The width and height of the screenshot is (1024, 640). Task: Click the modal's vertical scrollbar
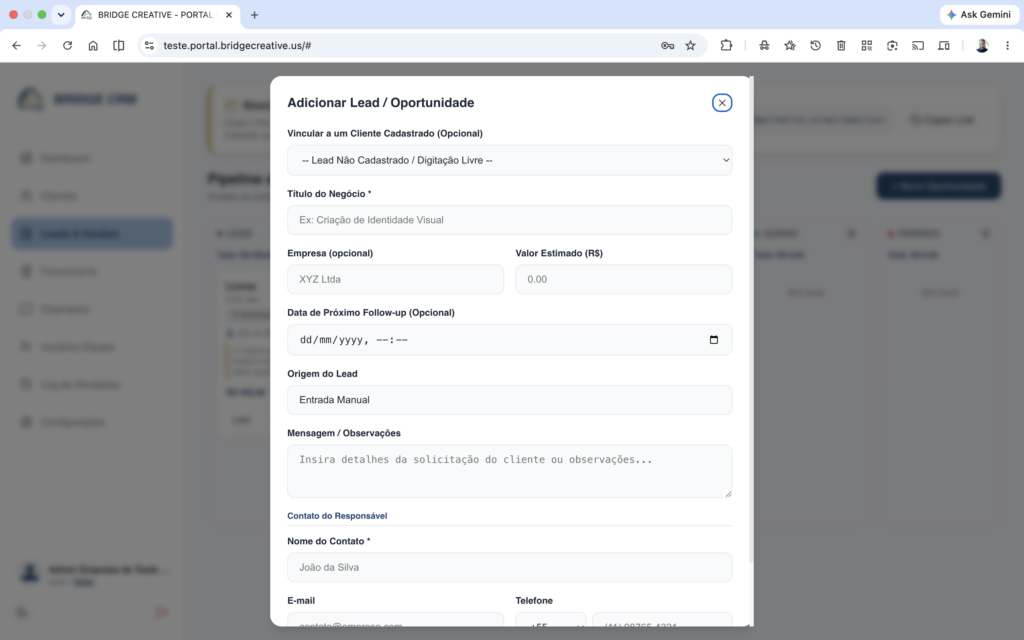click(751, 320)
